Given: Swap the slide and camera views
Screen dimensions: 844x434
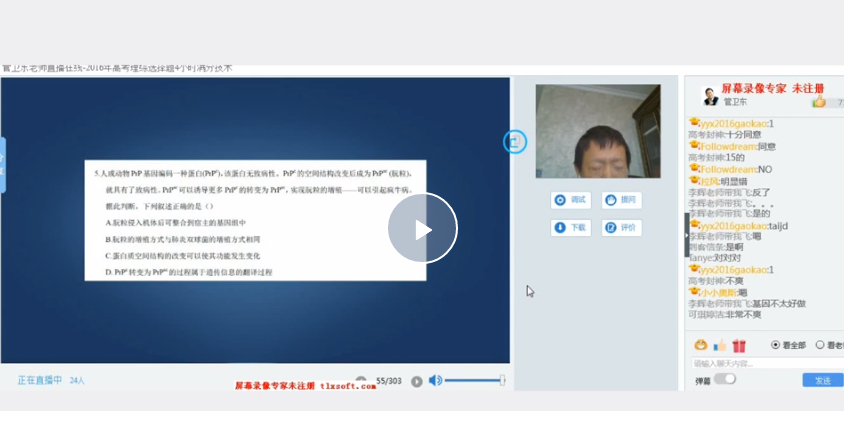Looking at the screenshot, I should (515, 142).
